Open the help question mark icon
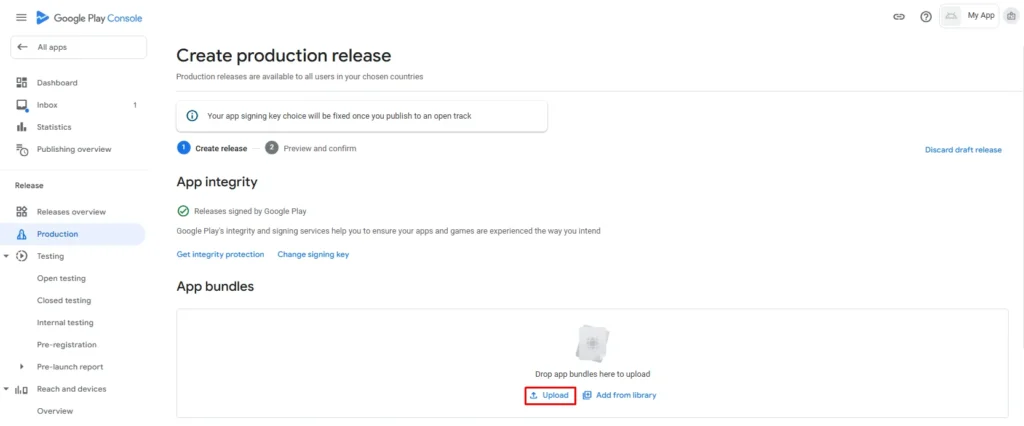This screenshot has width=1024, height=426. [x=925, y=17]
